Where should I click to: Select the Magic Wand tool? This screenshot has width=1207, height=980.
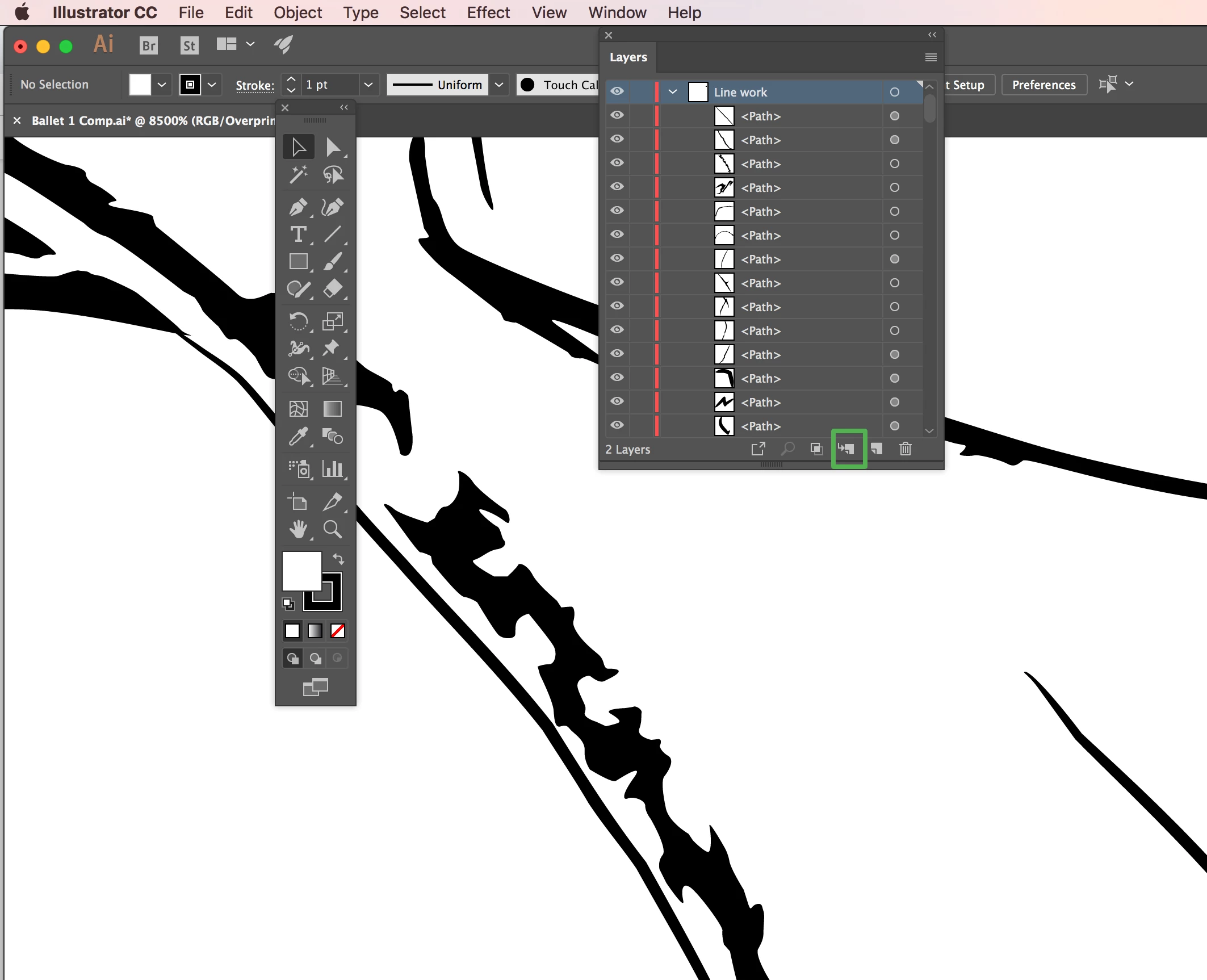(x=298, y=175)
